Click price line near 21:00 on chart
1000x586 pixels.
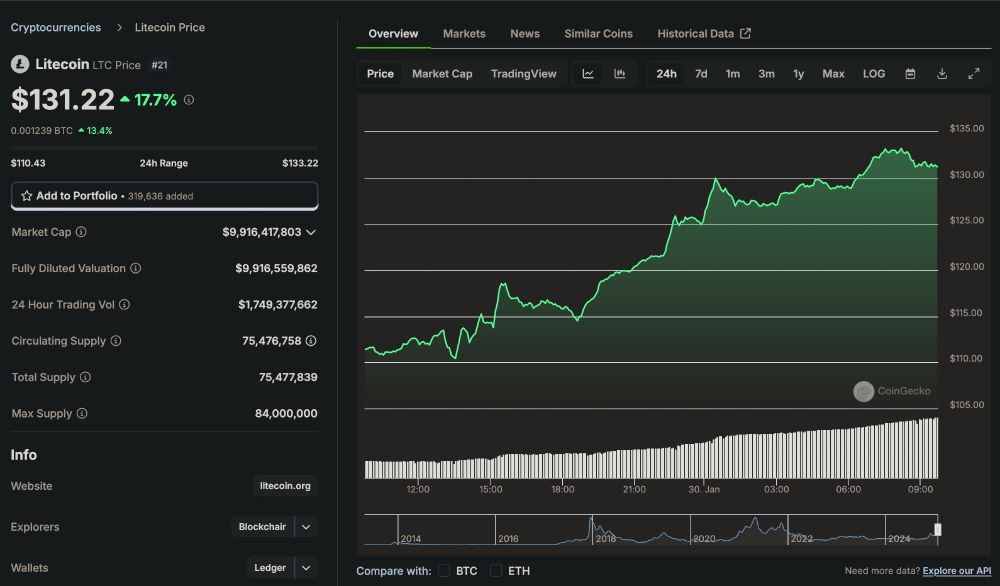[634, 267]
